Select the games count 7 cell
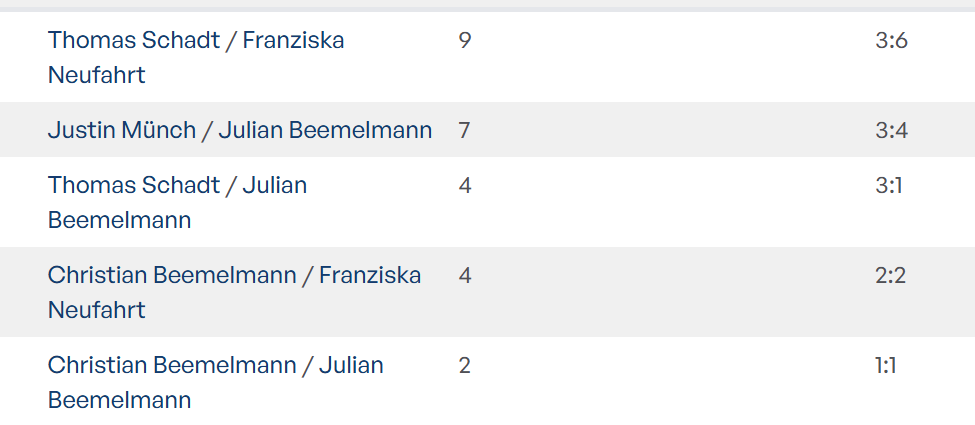The width and height of the screenshot is (975, 425). tap(465, 130)
